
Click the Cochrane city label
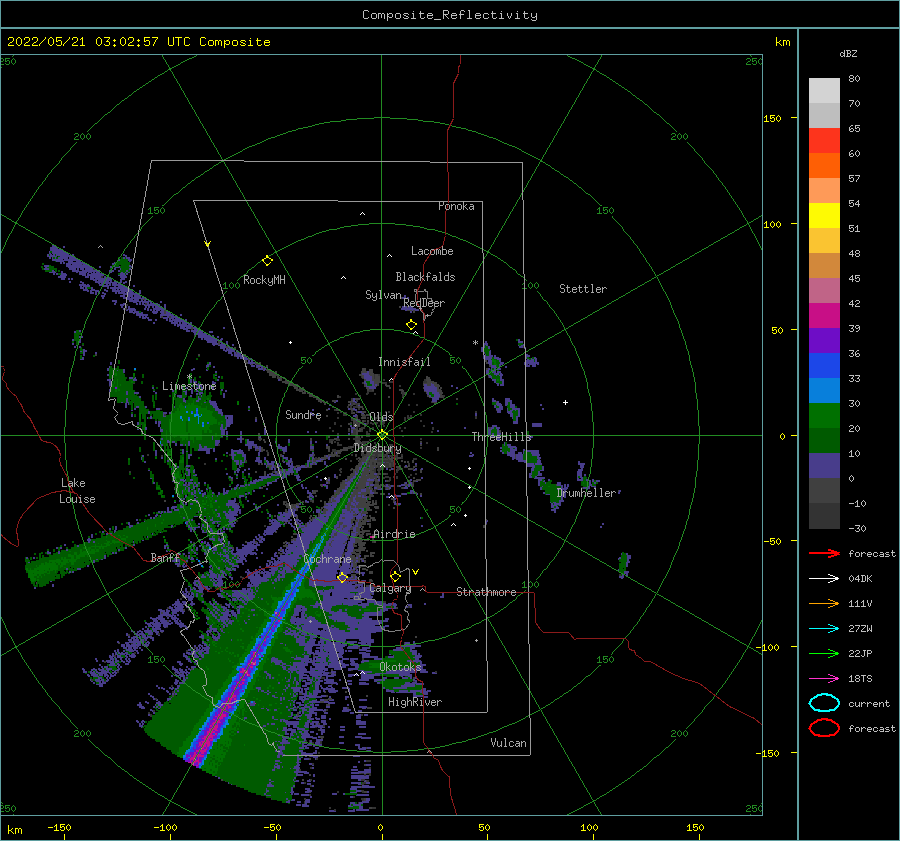coord(327,559)
